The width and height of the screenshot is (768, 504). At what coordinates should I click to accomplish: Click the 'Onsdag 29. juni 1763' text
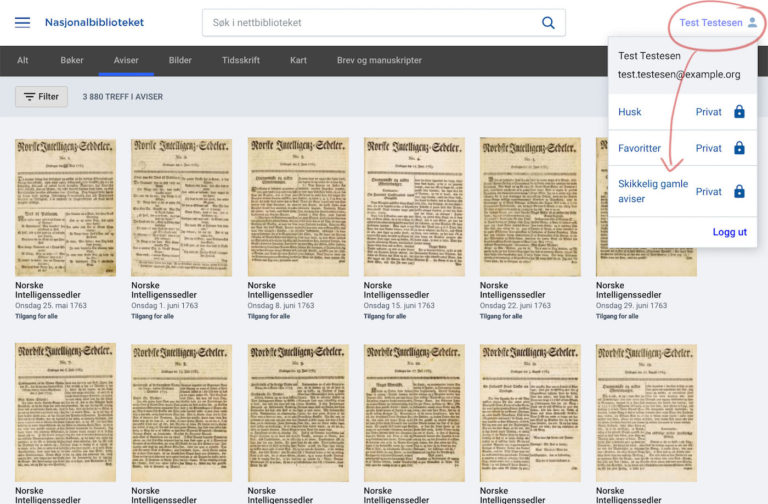pyautogui.click(x=631, y=305)
